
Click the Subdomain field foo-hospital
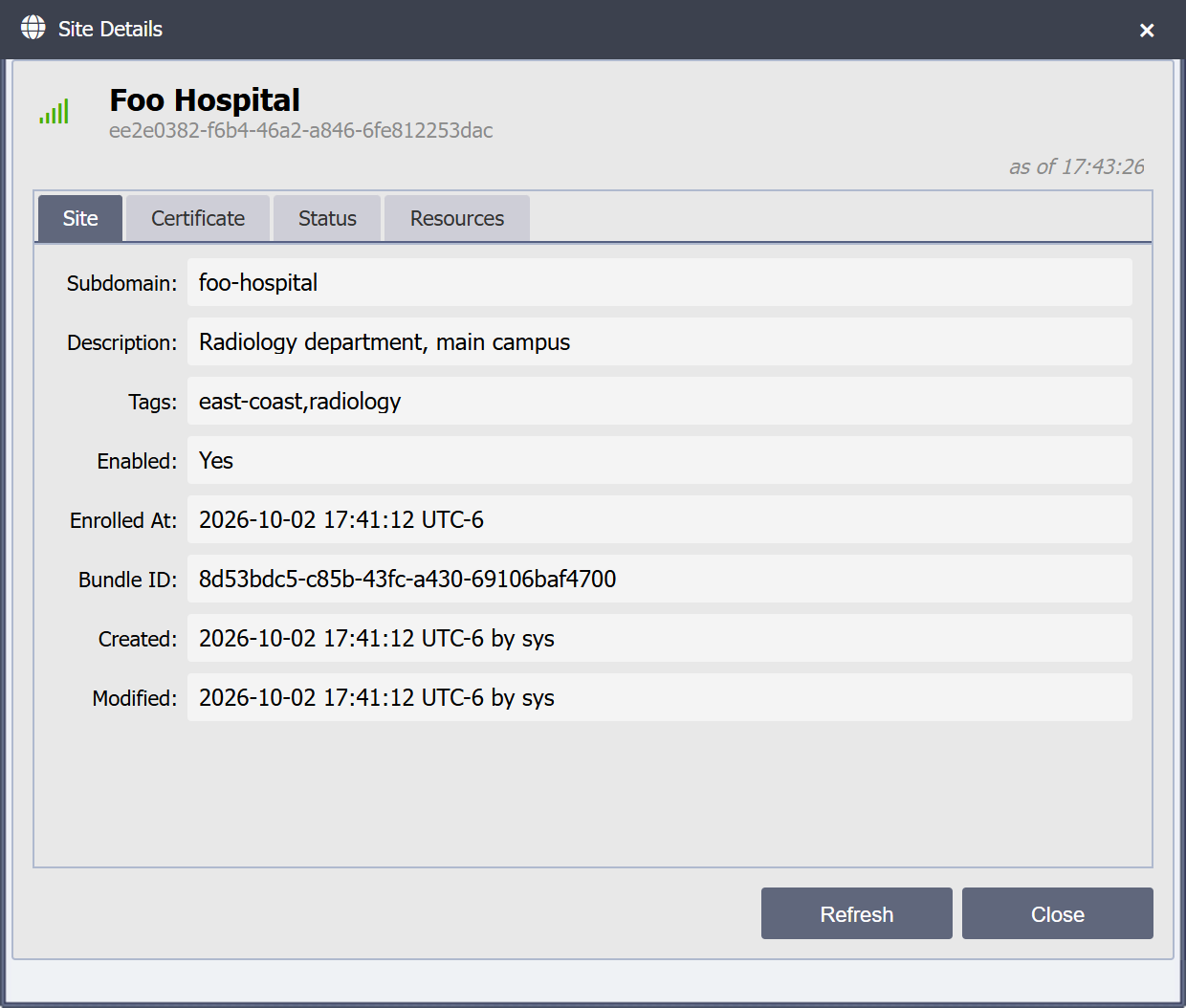(x=660, y=282)
